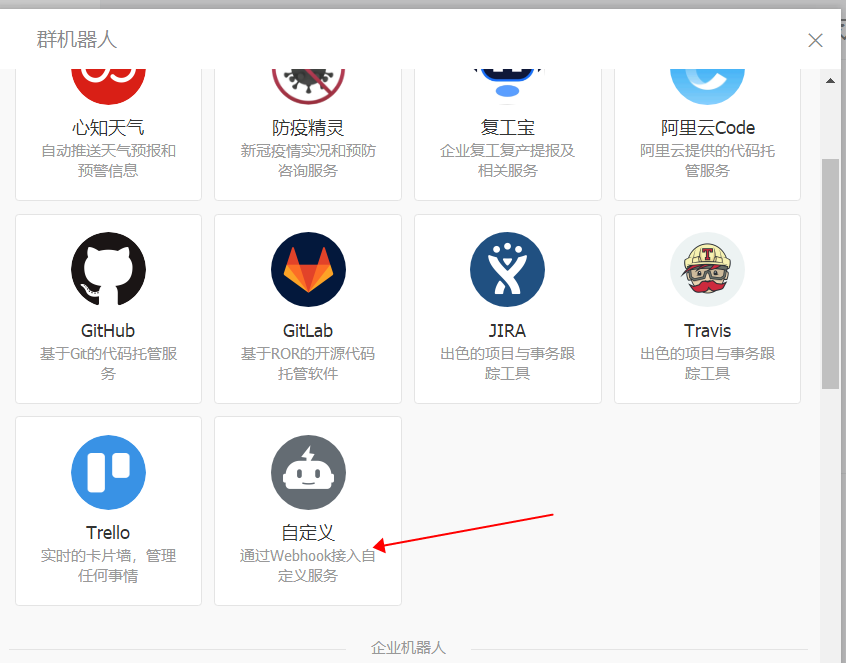Click the custom 自定义 robot icon
This screenshot has width=846, height=663.
click(x=308, y=472)
